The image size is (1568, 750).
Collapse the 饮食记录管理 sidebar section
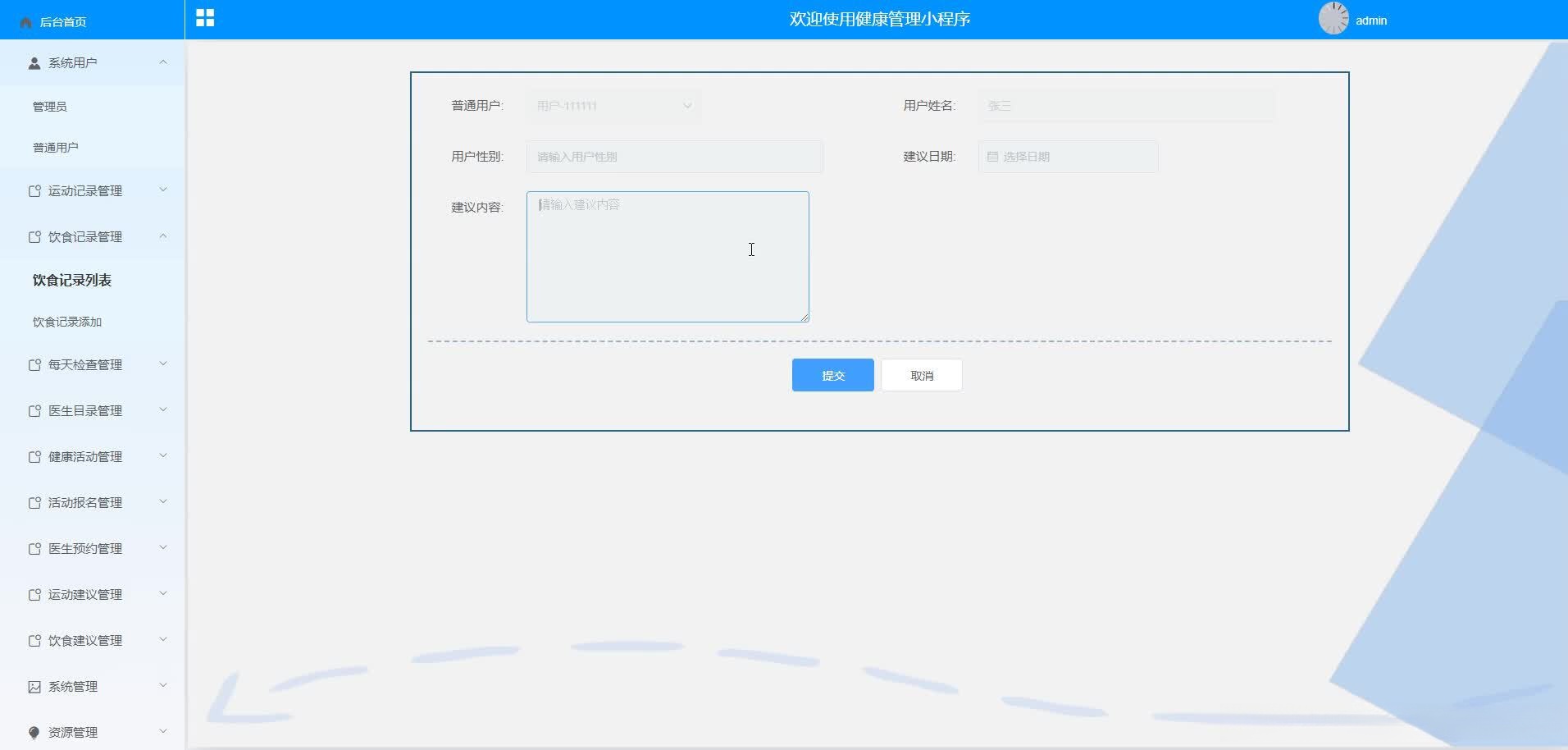(162, 236)
